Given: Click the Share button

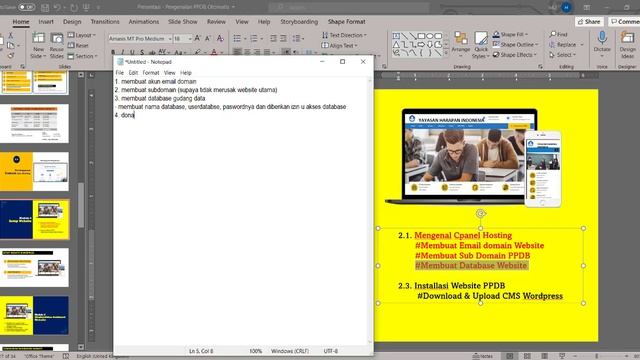Looking at the screenshot, I should [589, 22].
